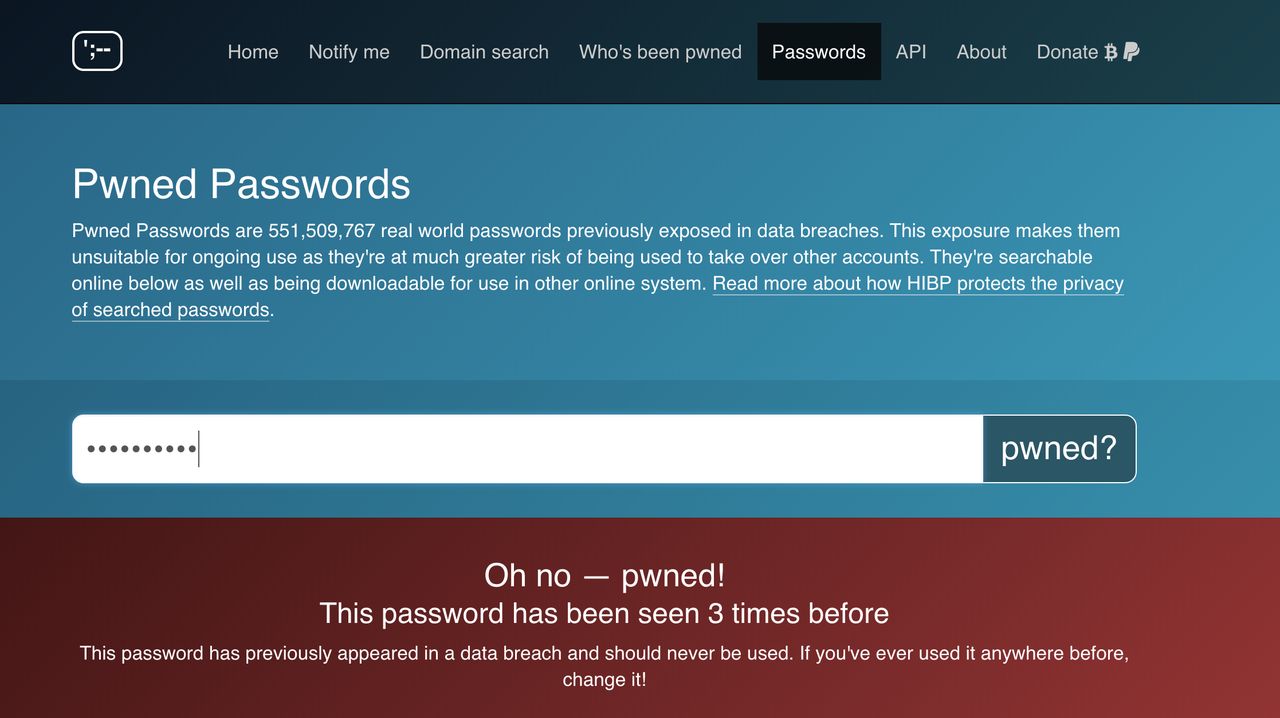The width and height of the screenshot is (1280, 718).
Task: Open the API nav item
Action: click(911, 52)
